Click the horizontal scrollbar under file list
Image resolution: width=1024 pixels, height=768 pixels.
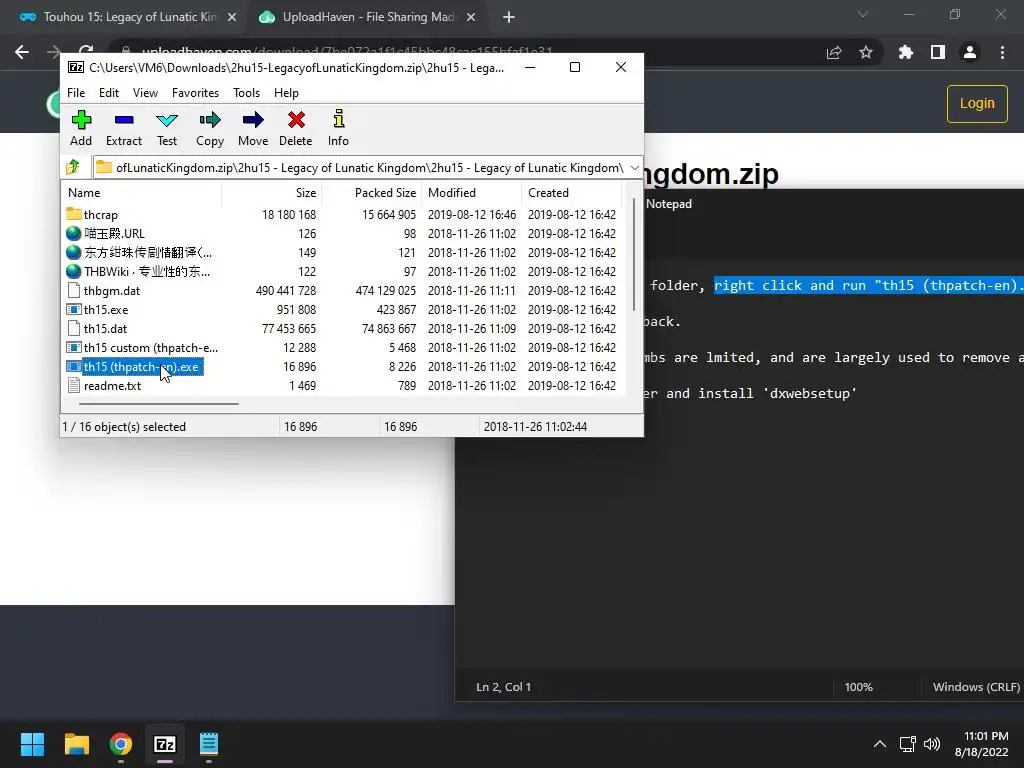[159, 404]
